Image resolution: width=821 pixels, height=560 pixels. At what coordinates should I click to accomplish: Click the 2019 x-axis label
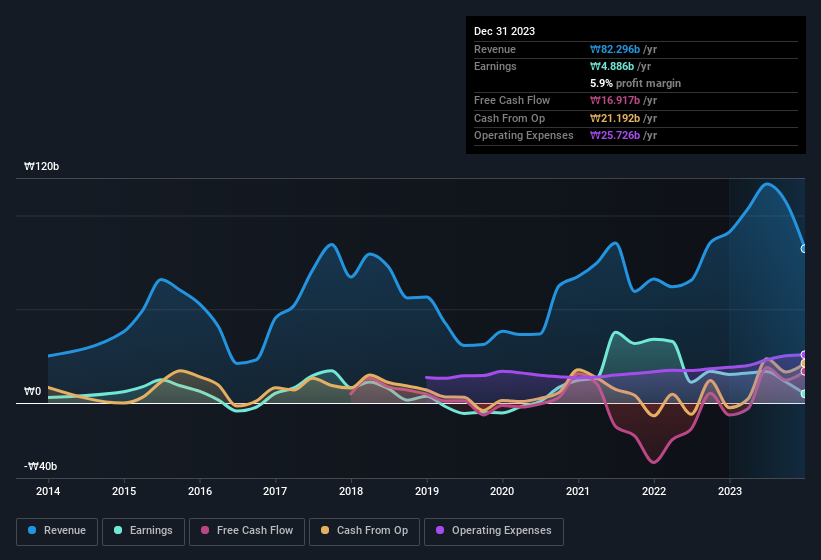tap(427, 491)
